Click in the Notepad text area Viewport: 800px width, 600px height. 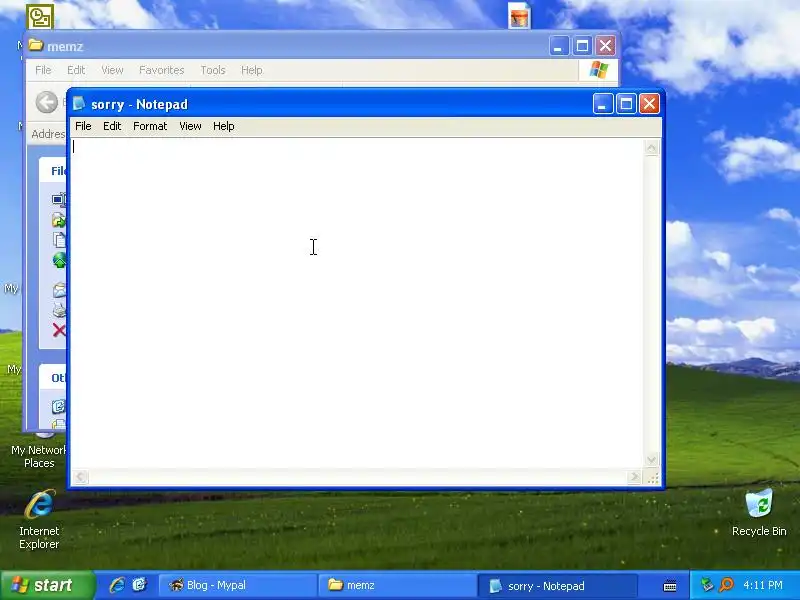[357, 304]
